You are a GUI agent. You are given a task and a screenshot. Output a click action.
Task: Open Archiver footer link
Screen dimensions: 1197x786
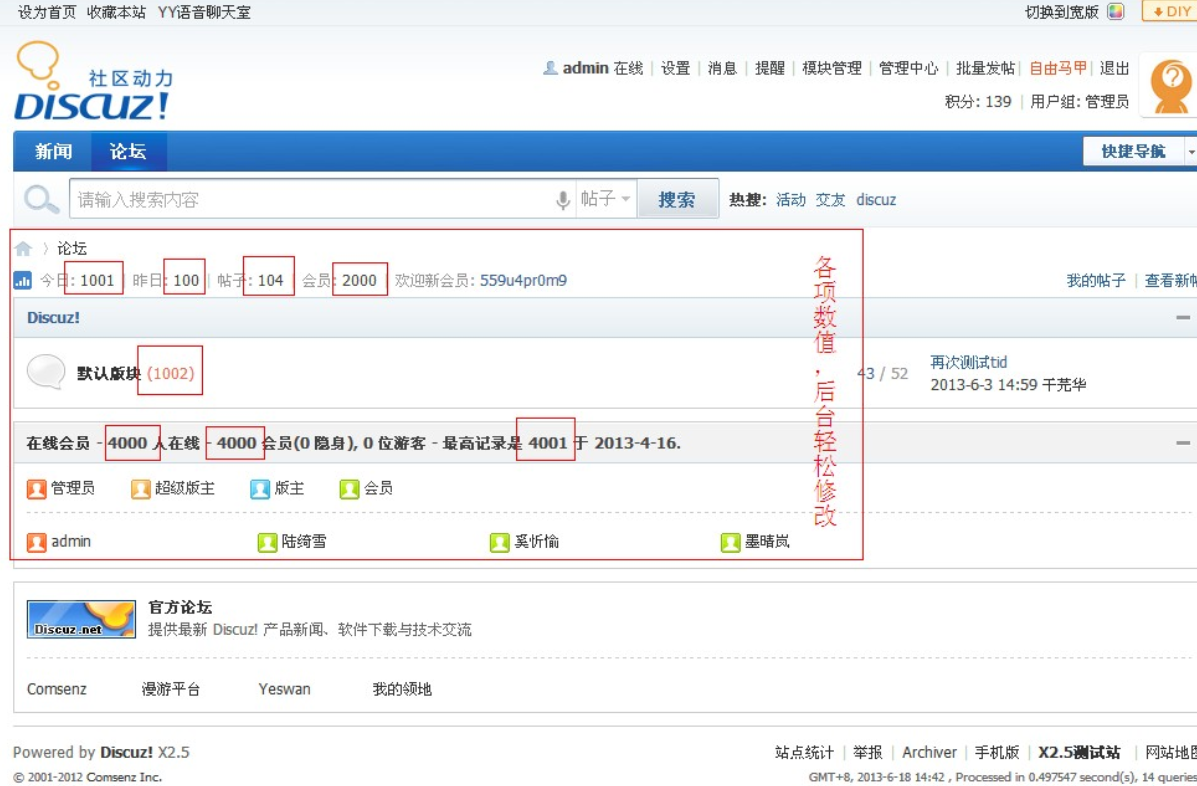[929, 753]
